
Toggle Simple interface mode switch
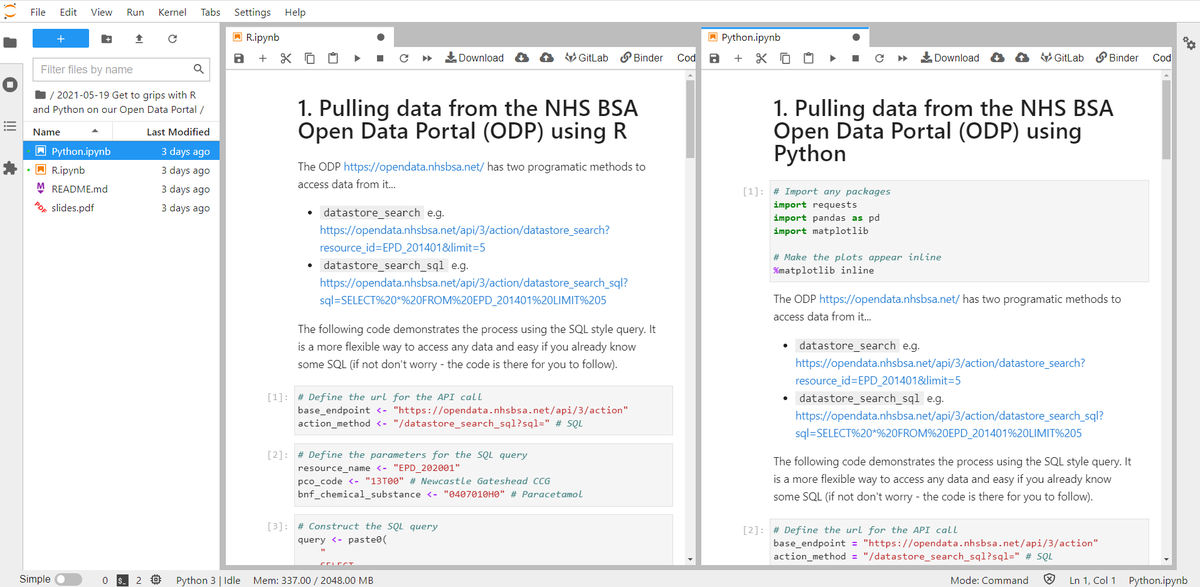(x=68, y=579)
